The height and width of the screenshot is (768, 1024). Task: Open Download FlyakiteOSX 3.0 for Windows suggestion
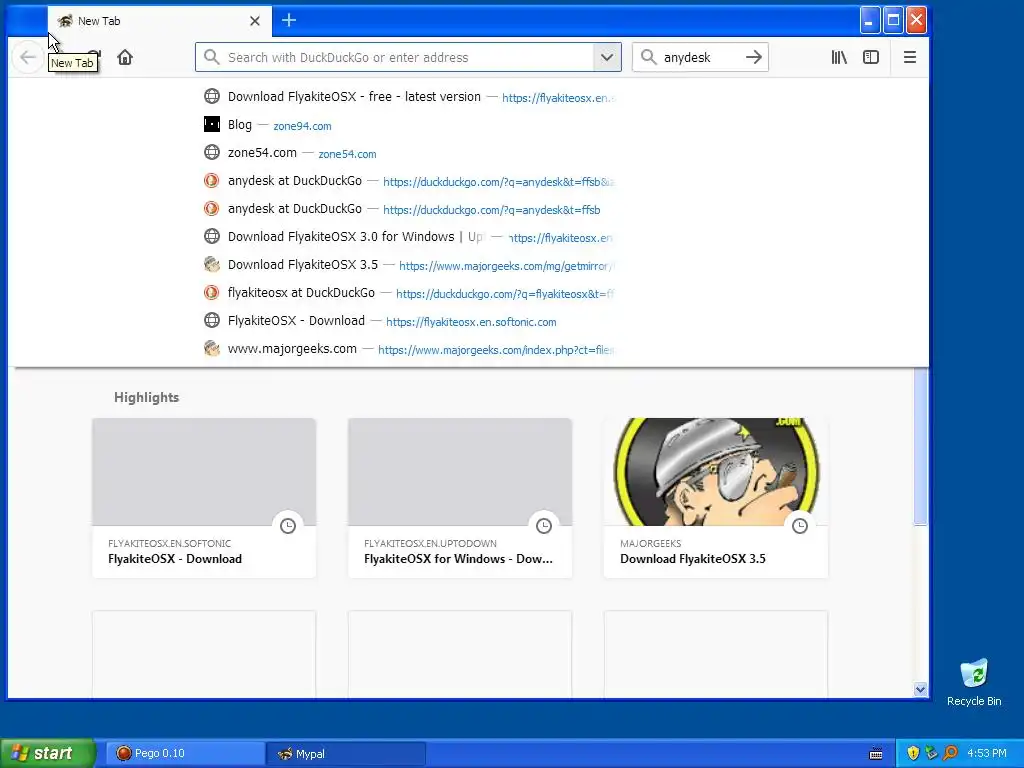[x=409, y=237]
